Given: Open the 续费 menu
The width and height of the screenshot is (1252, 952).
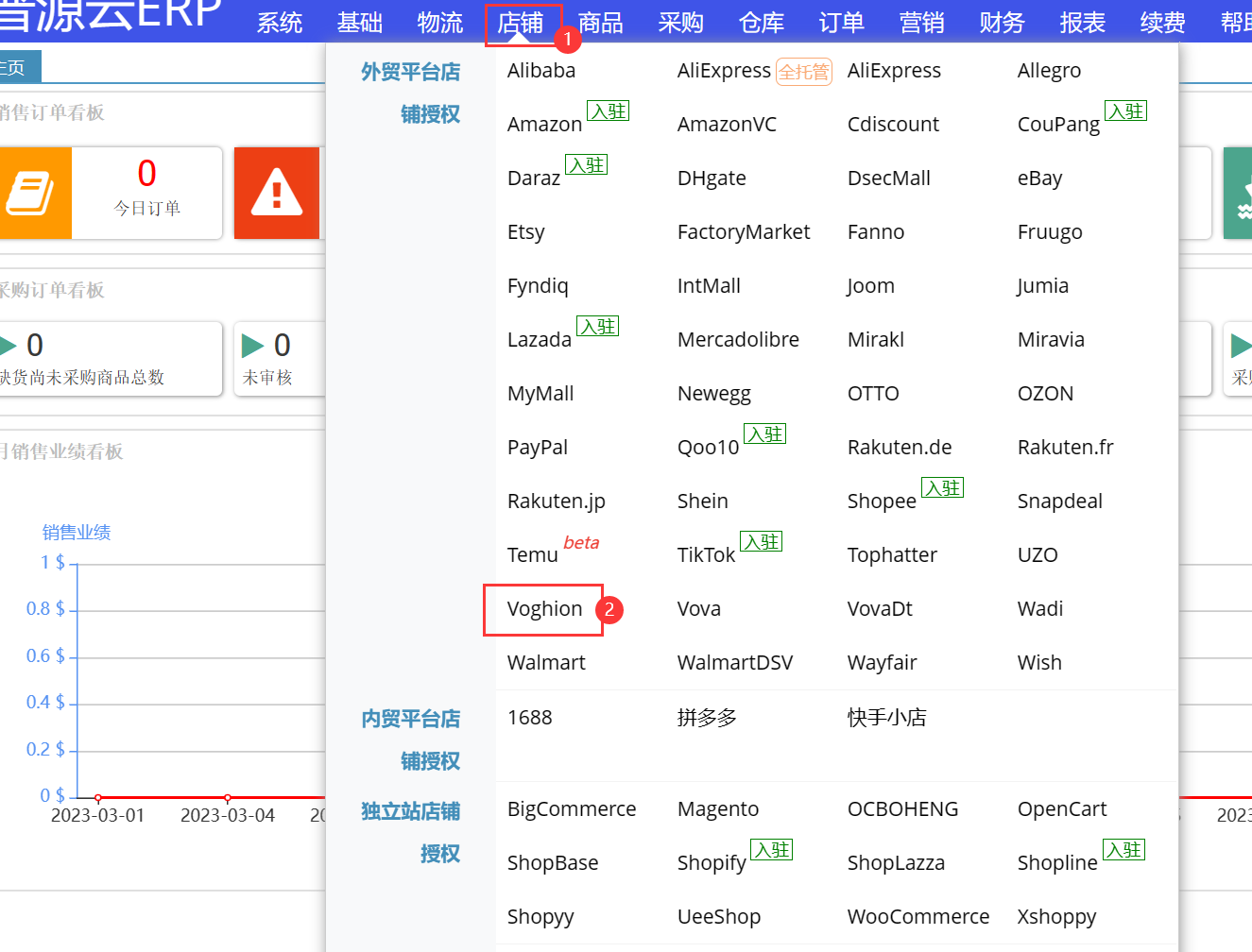Looking at the screenshot, I should click(x=1163, y=23).
